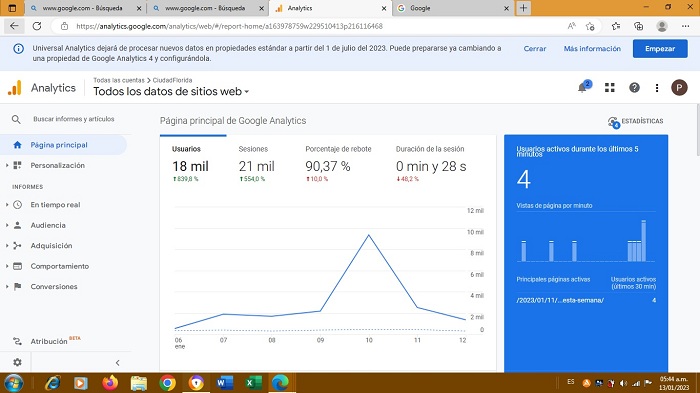
Task: Click the search magnifier in Analytics sidebar
Action: (x=16, y=119)
